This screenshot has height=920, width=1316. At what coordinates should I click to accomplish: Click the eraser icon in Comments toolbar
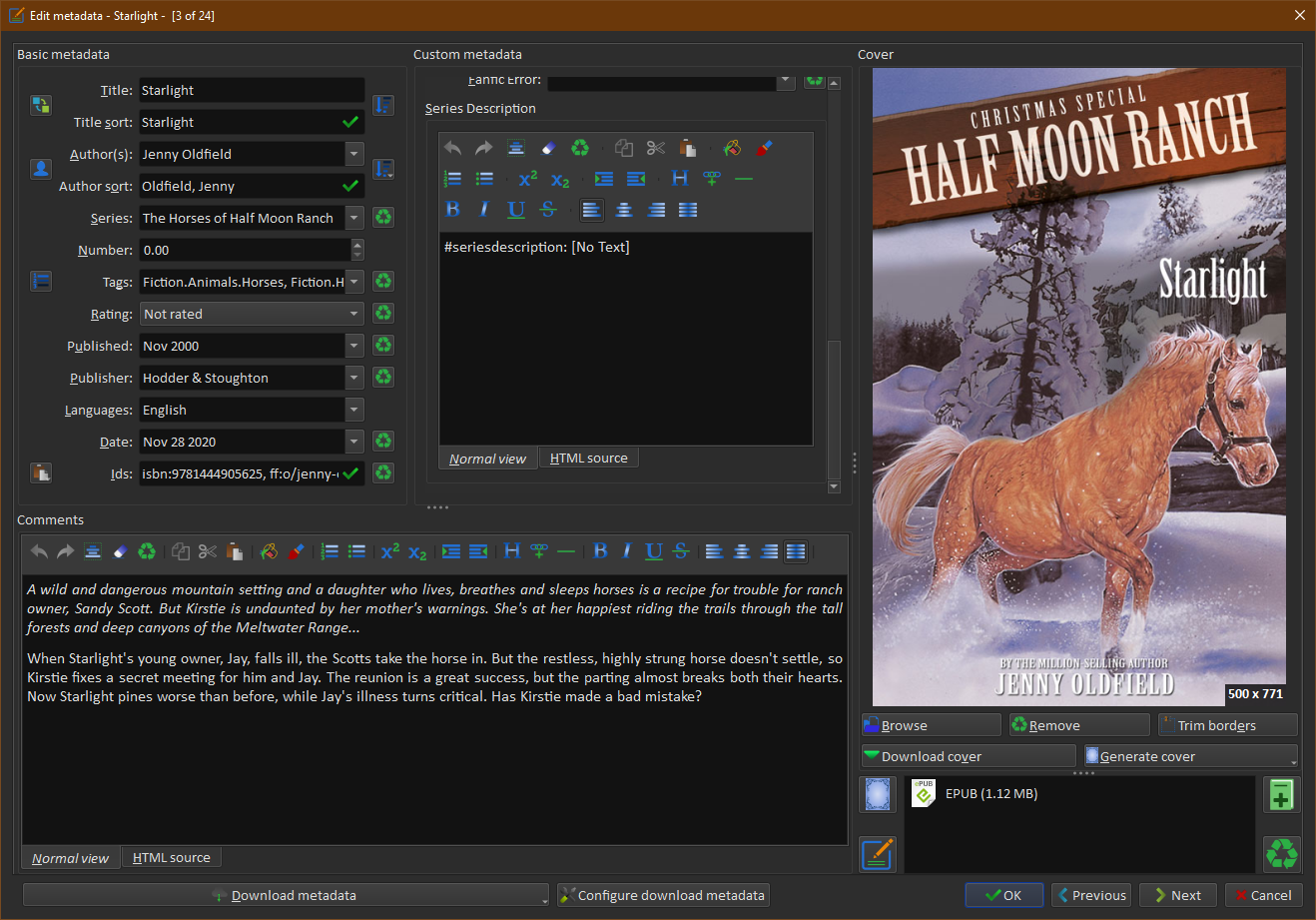tap(120, 551)
